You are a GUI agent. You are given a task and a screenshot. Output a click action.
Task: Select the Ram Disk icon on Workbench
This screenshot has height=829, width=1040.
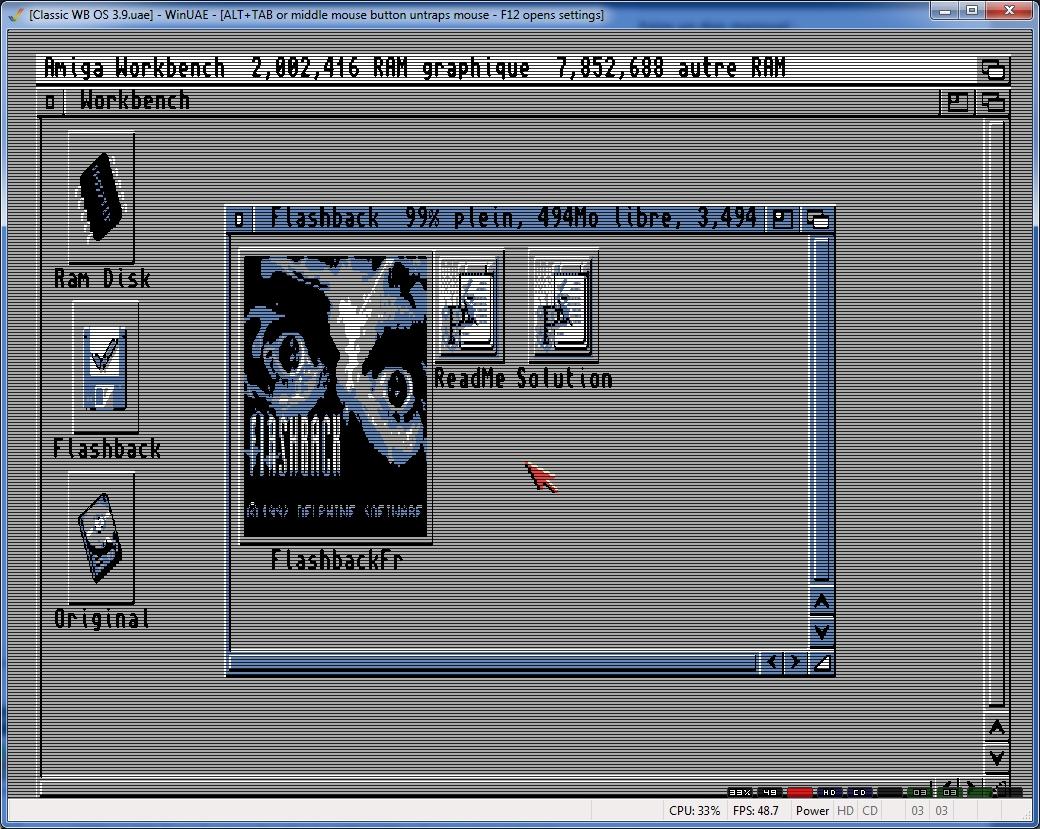pyautogui.click(x=101, y=198)
